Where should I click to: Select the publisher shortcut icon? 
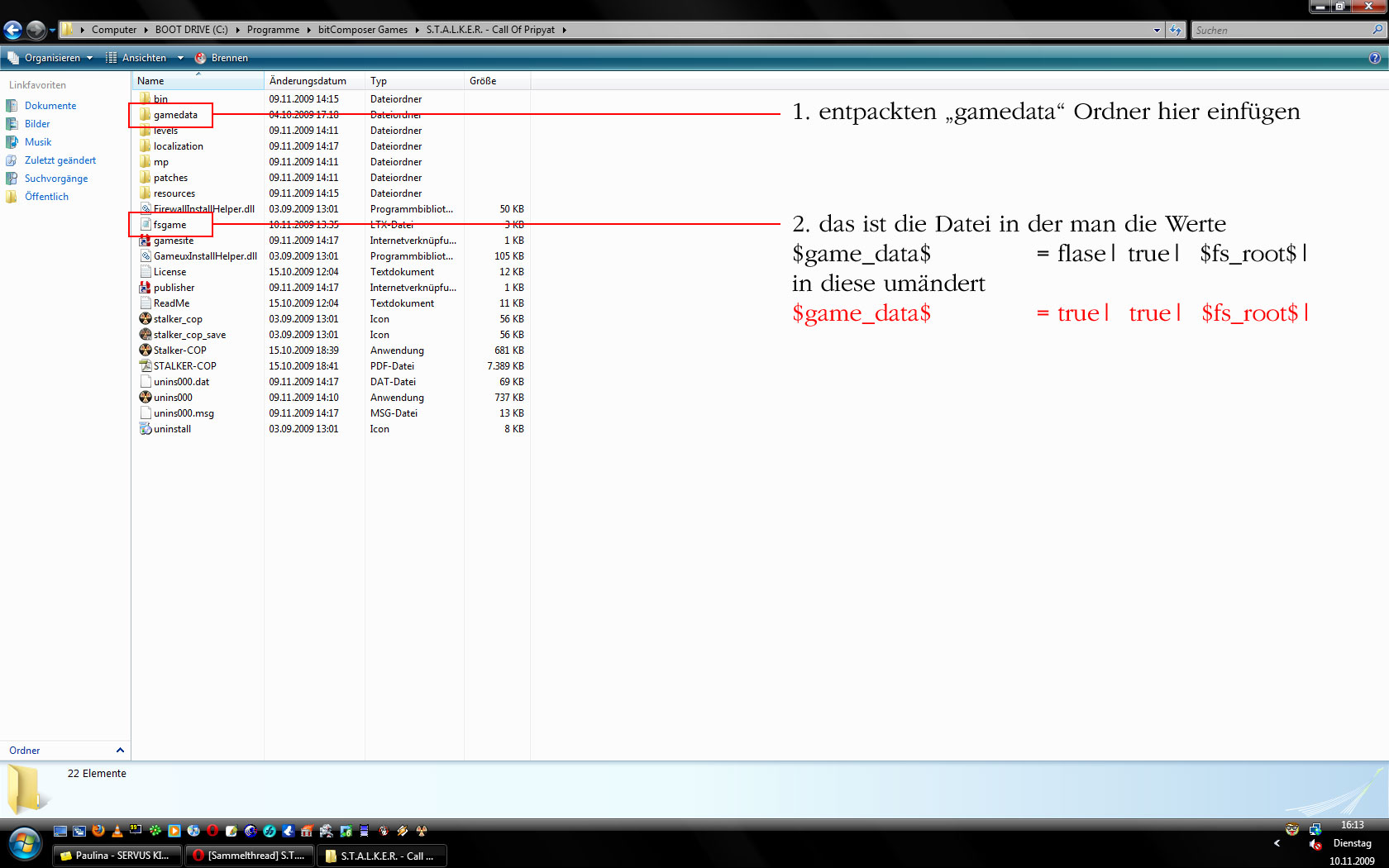coord(146,288)
